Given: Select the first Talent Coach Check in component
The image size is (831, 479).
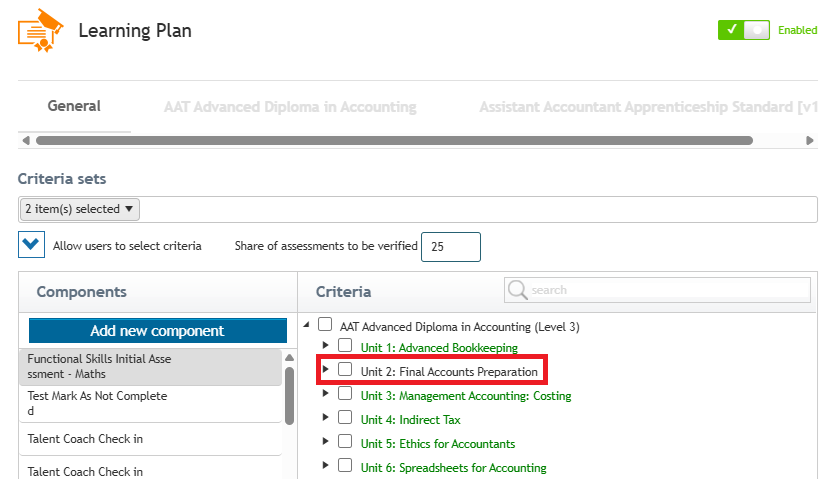Looking at the screenshot, I should click(x=151, y=439).
